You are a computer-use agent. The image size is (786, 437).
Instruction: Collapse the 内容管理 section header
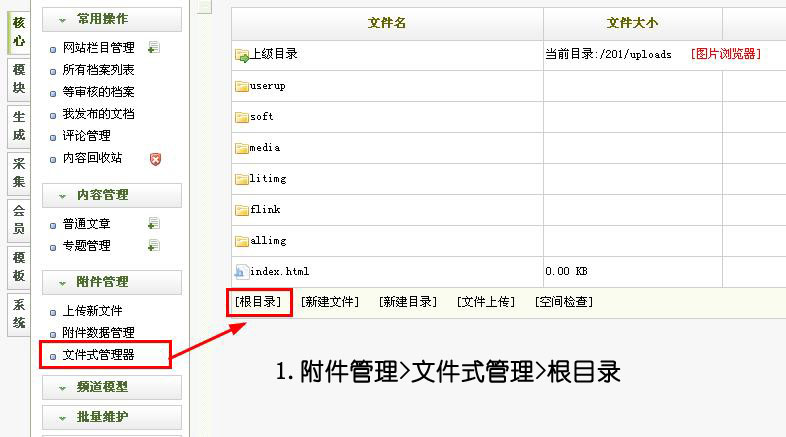tap(111, 195)
